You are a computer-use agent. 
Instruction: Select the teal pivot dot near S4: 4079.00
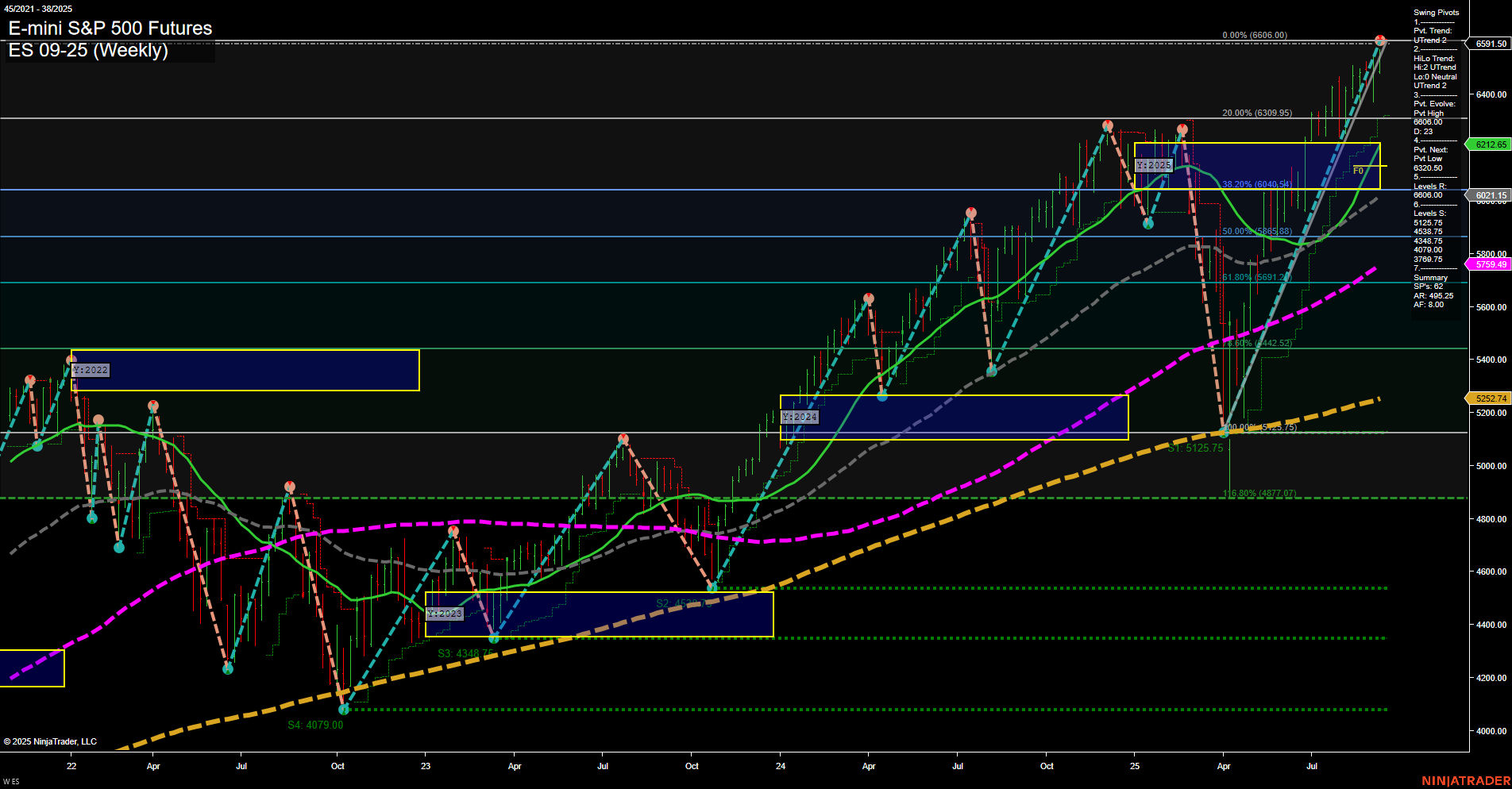pyautogui.click(x=344, y=710)
